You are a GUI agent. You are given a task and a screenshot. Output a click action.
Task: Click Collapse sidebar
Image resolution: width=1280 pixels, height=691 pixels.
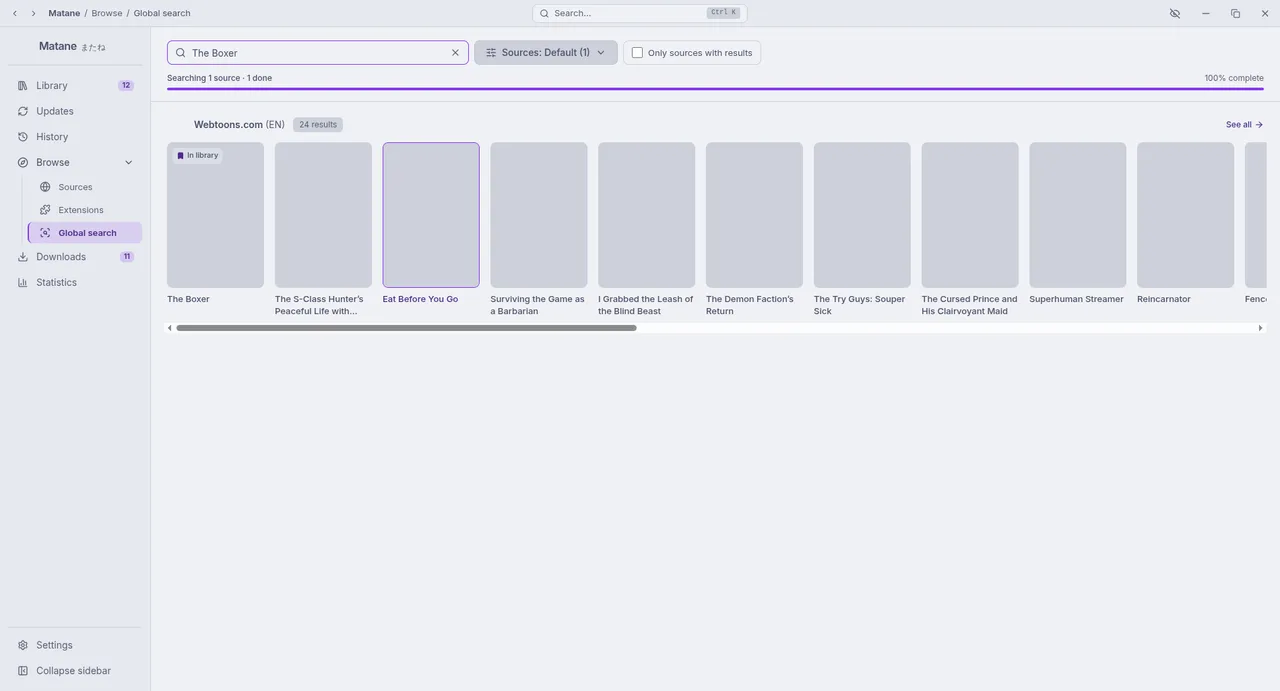[x=75, y=671]
